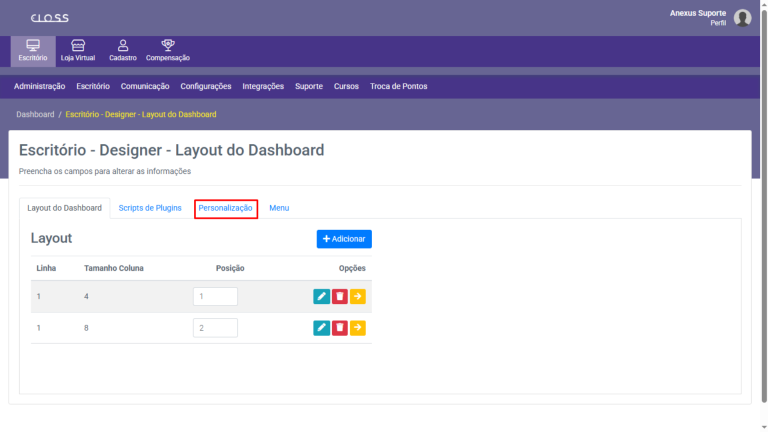Click the position field containing 1

[x=215, y=296]
